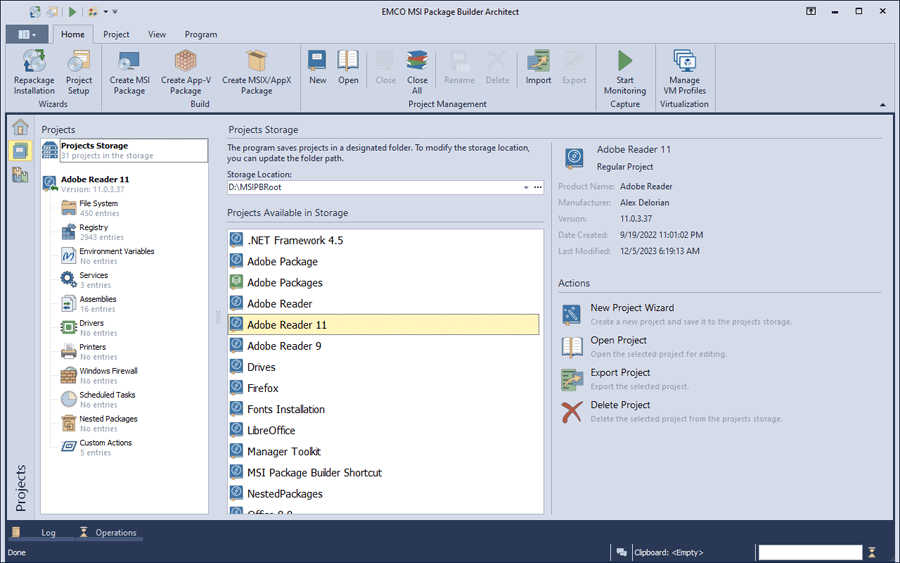Show the Log panel tab
This screenshot has width=900, height=563.
(41, 533)
